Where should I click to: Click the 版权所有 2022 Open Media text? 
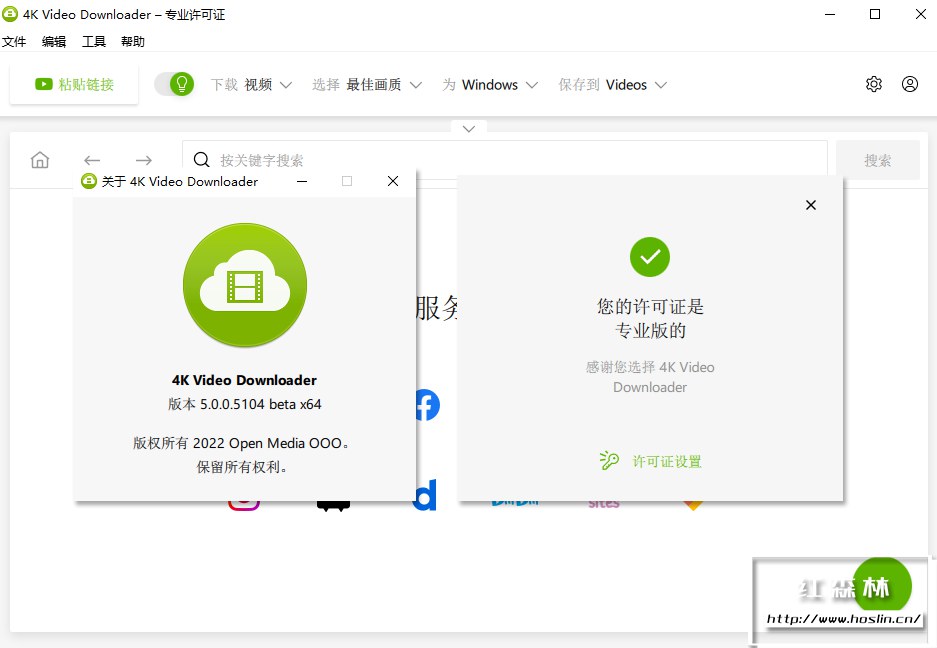[x=241, y=443]
